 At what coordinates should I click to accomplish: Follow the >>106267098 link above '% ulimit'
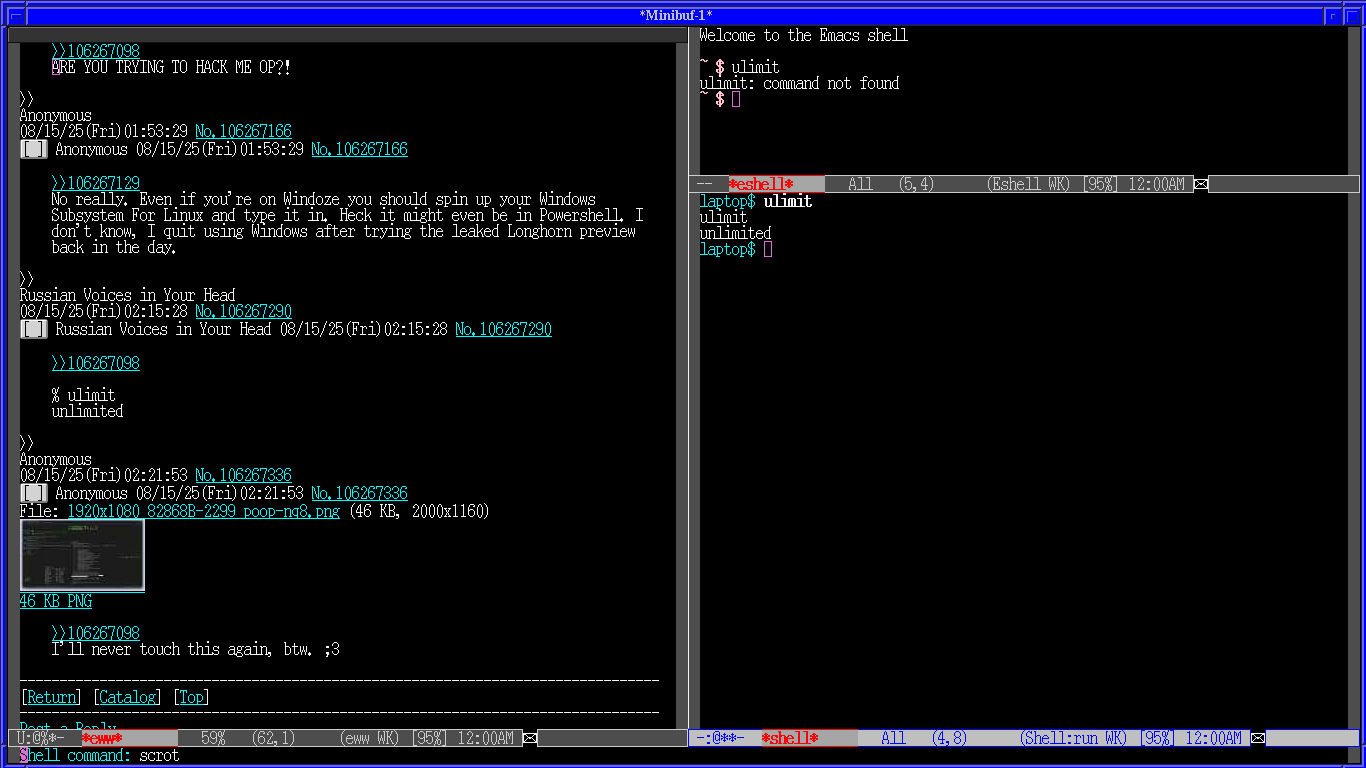coord(96,364)
